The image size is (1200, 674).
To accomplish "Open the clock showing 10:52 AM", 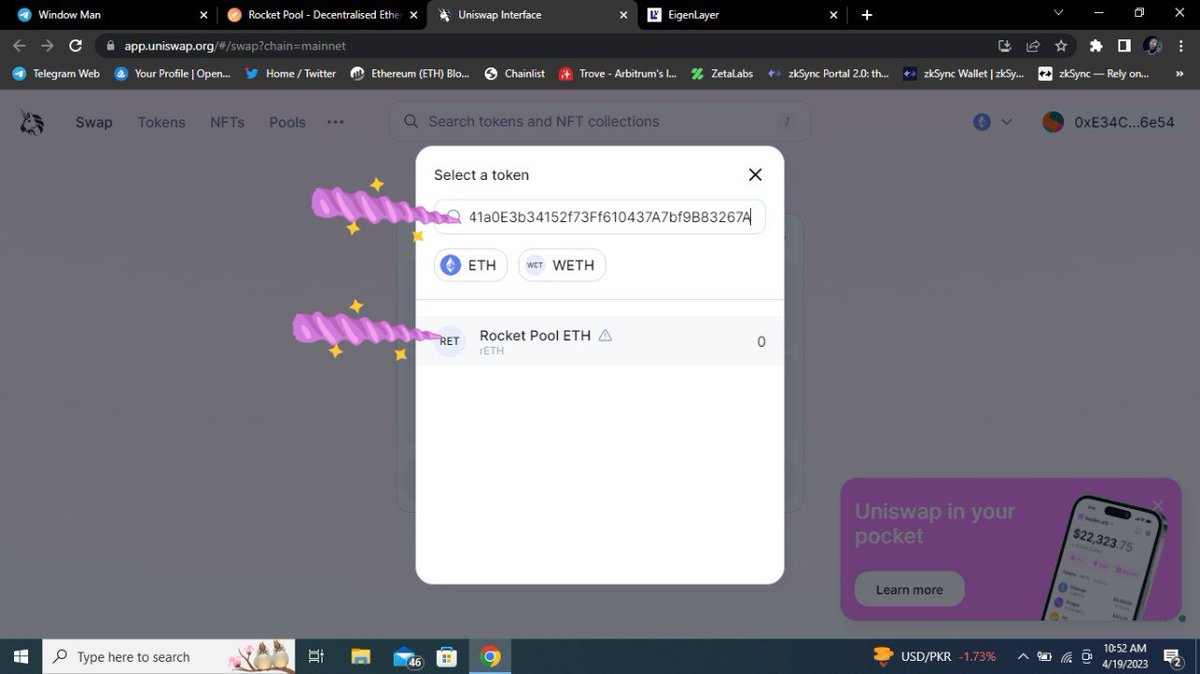I will coord(1126,656).
